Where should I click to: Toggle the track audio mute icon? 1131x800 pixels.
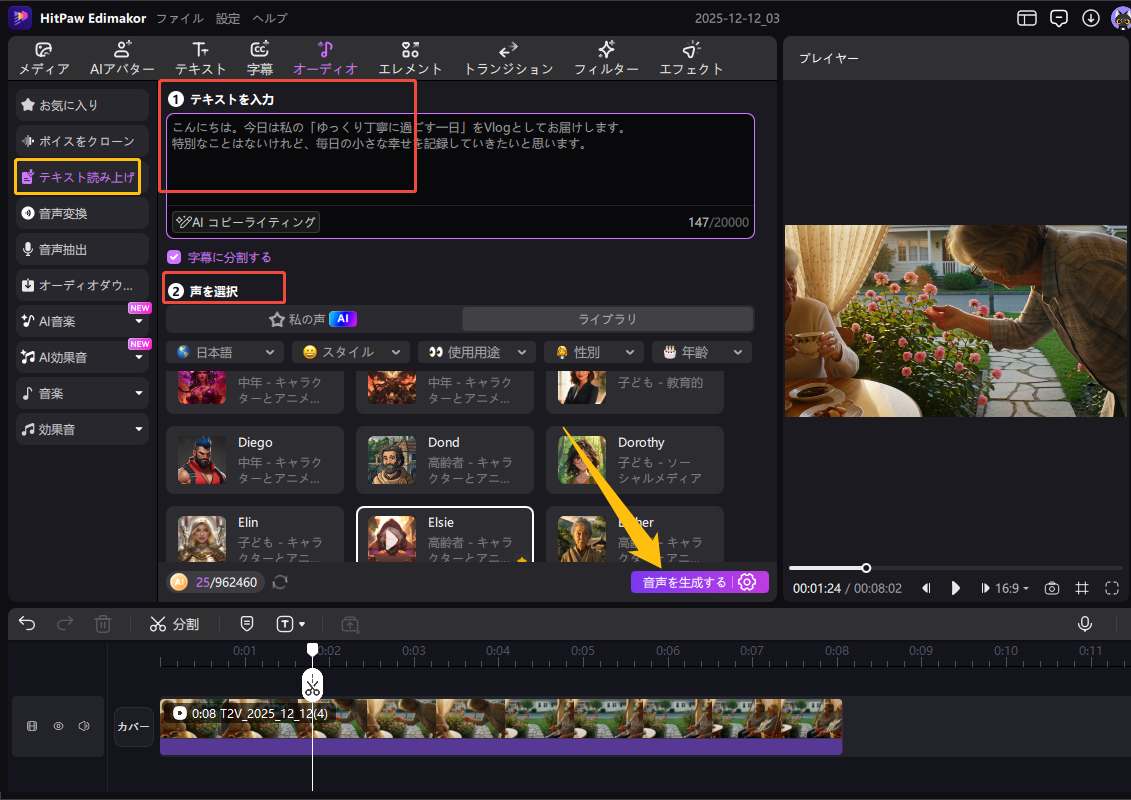[x=84, y=726]
